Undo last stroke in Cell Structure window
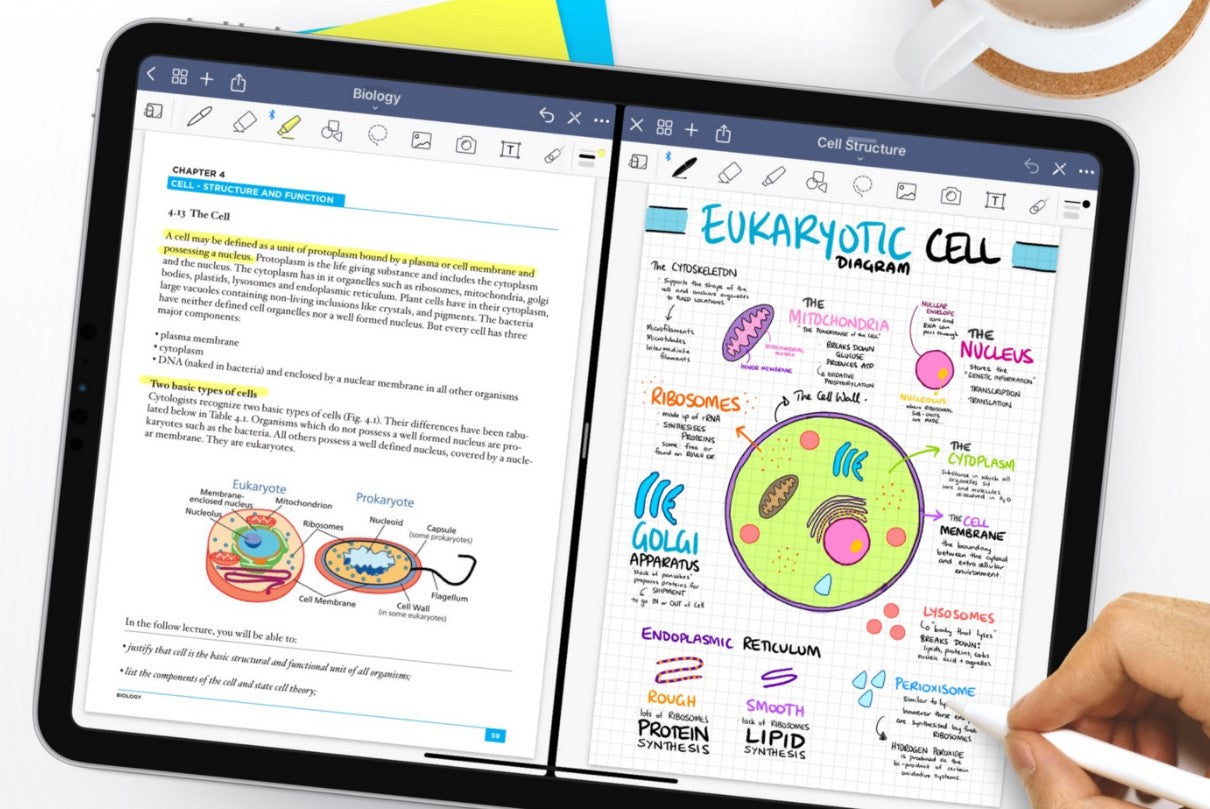Image resolution: width=1210 pixels, height=809 pixels. (1032, 166)
